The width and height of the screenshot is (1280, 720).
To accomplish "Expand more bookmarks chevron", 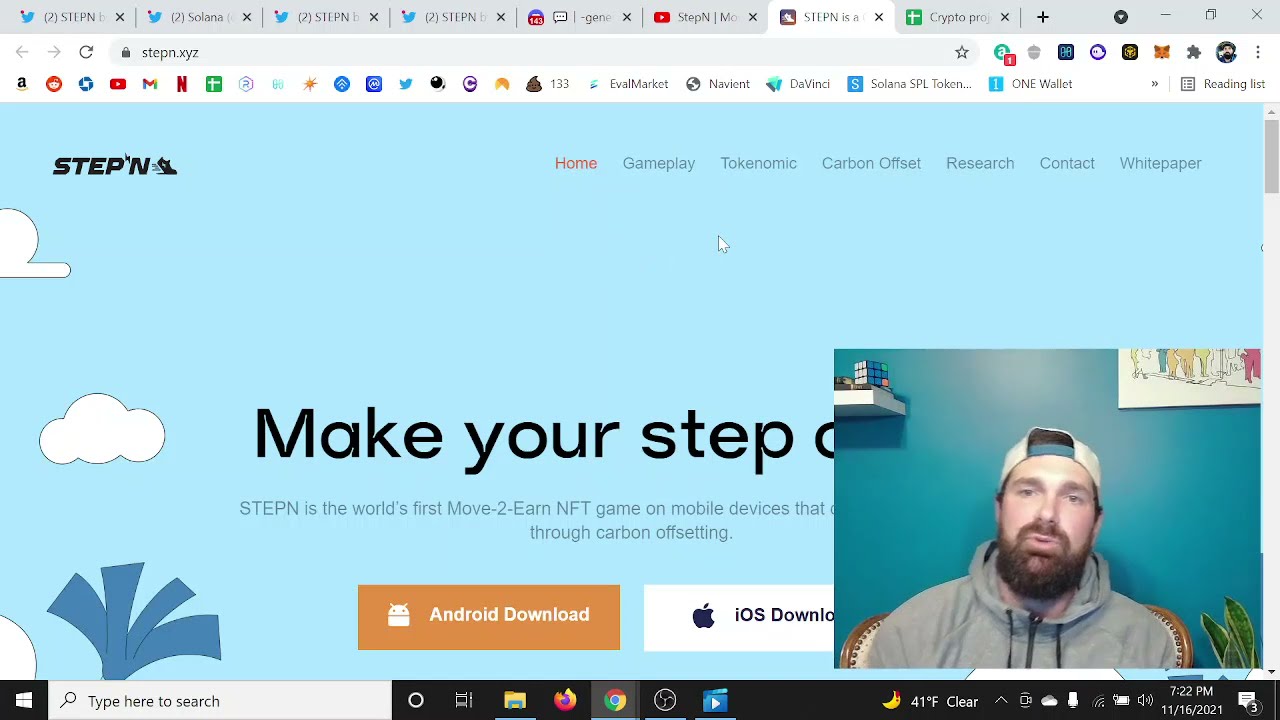I will [1154, 84].
